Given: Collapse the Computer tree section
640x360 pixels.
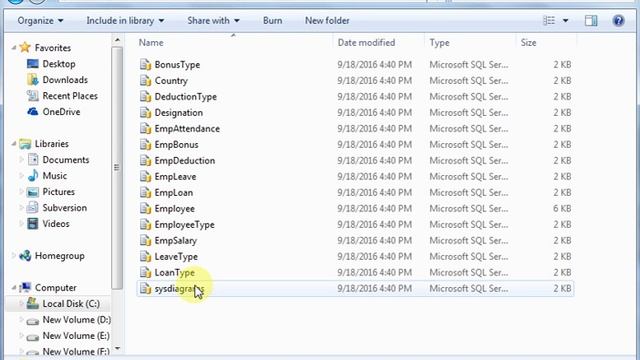Looking at the screenshot, I should [14, 288].
